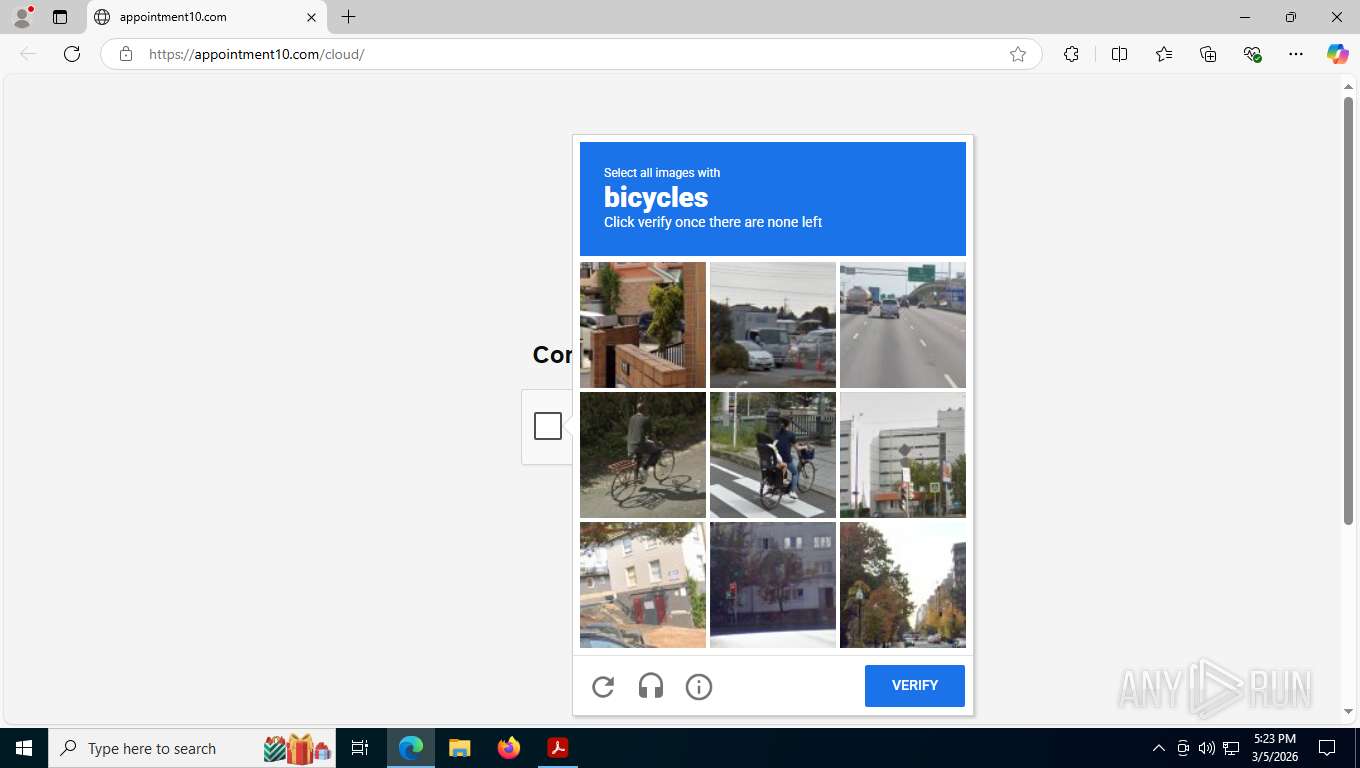Click the blue 'bicycles' instruction banner

tap(773, 199)
